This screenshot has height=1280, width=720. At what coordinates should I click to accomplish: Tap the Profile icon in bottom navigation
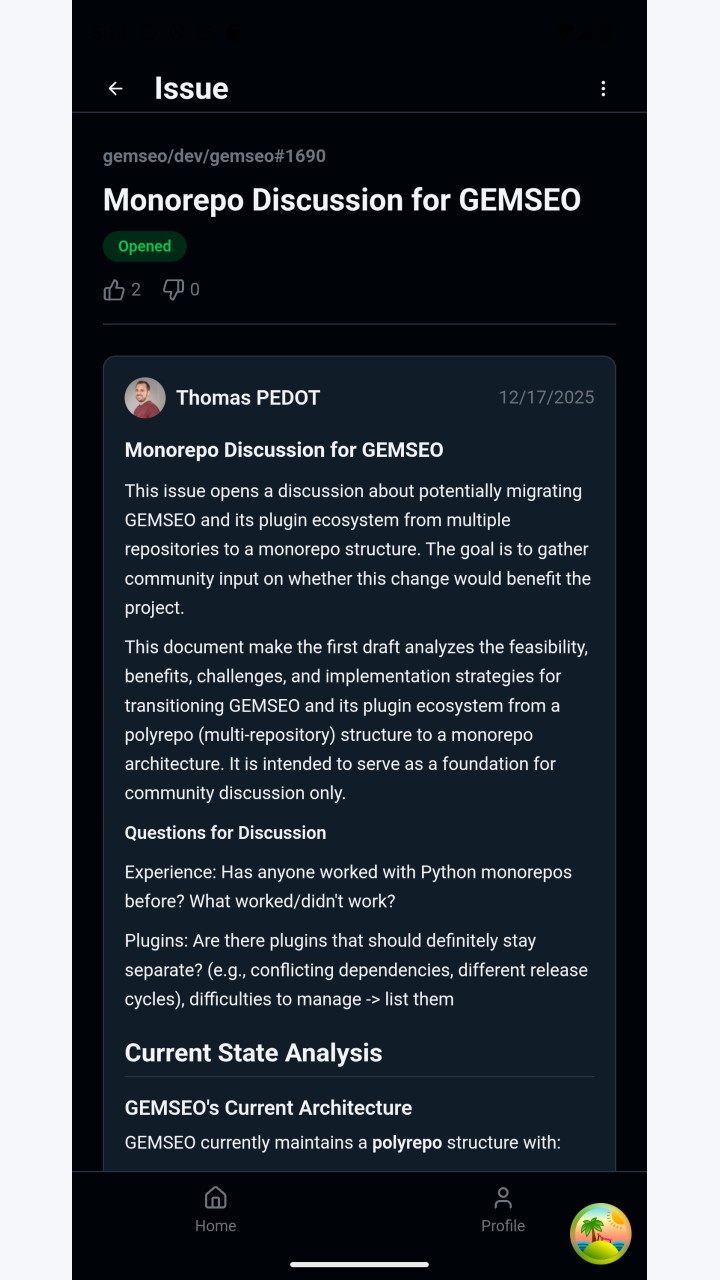pyautogui.click(x=503, y=1198)
